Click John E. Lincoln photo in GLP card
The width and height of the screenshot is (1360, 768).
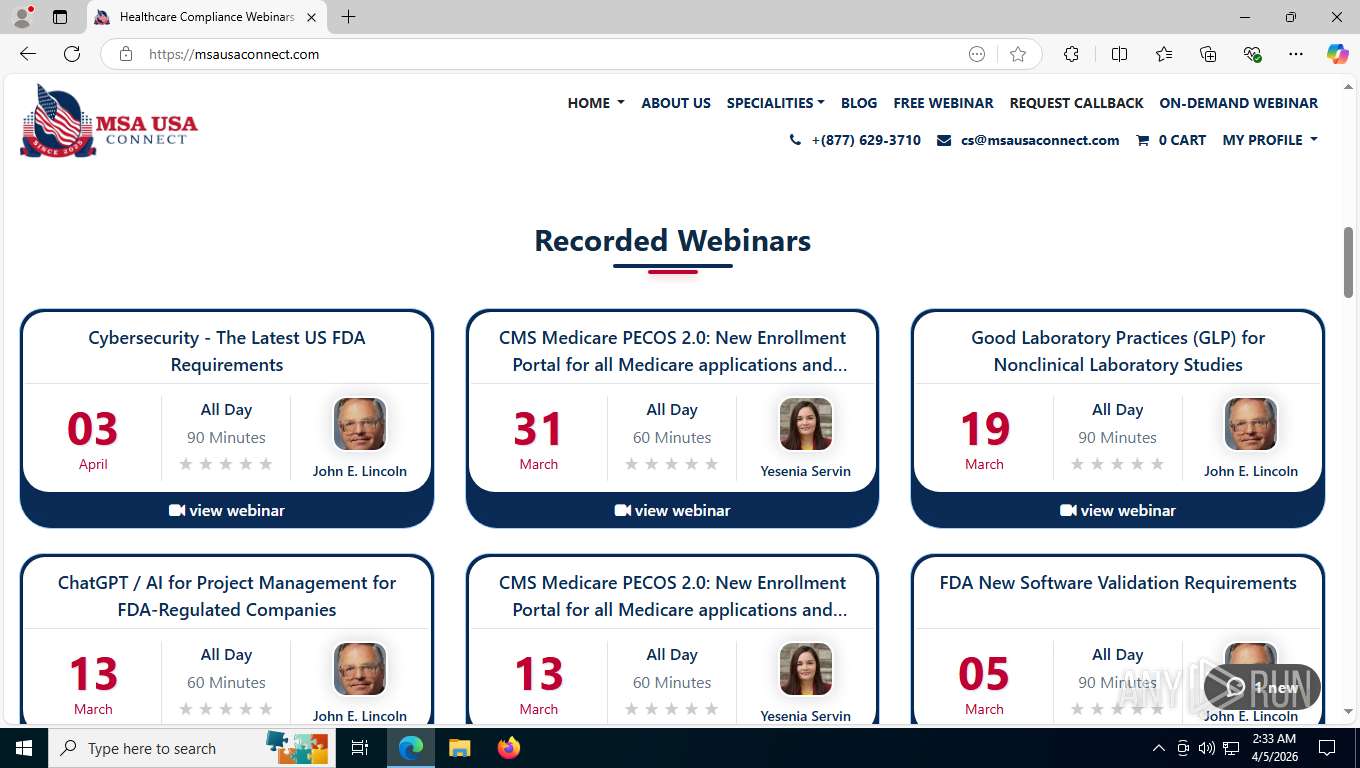(x=1251, y=424)
